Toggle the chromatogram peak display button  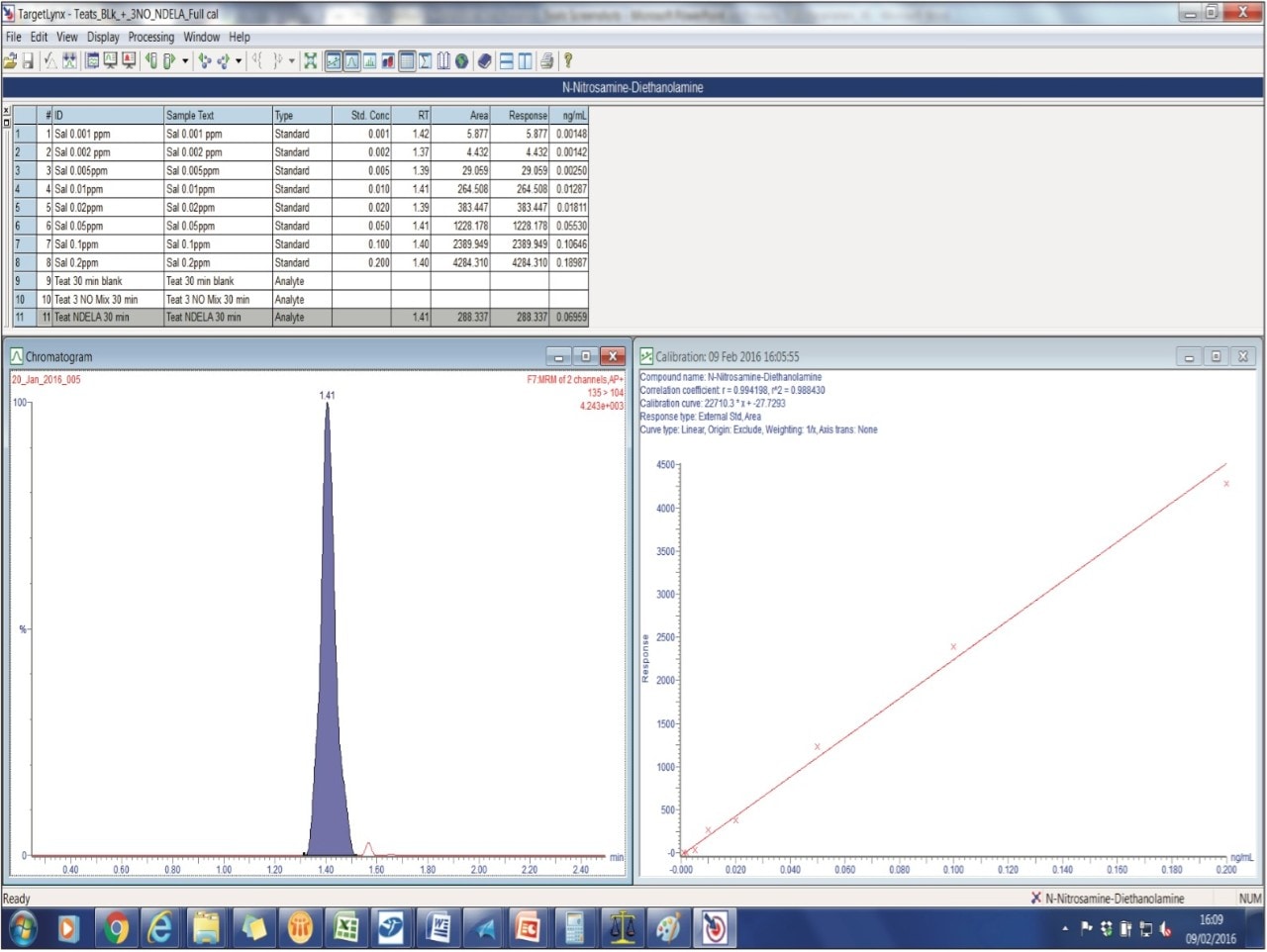(x=350, y=60)
